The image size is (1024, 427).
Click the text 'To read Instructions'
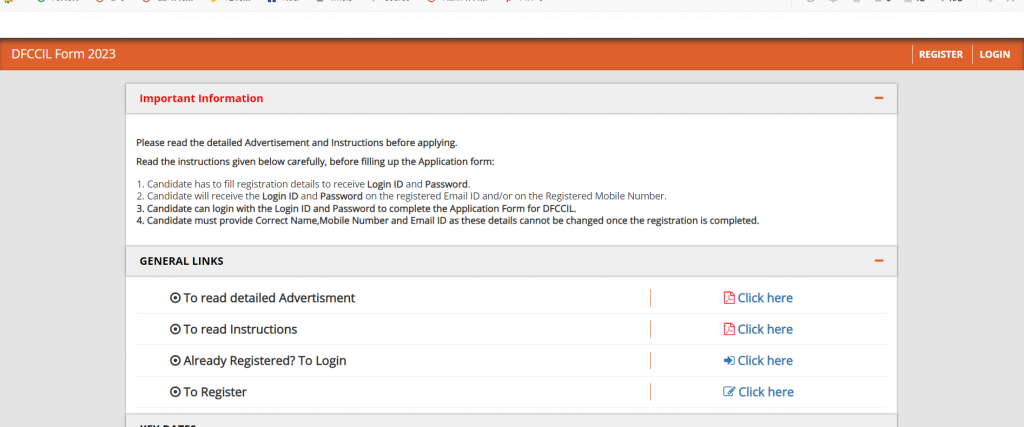240,329
